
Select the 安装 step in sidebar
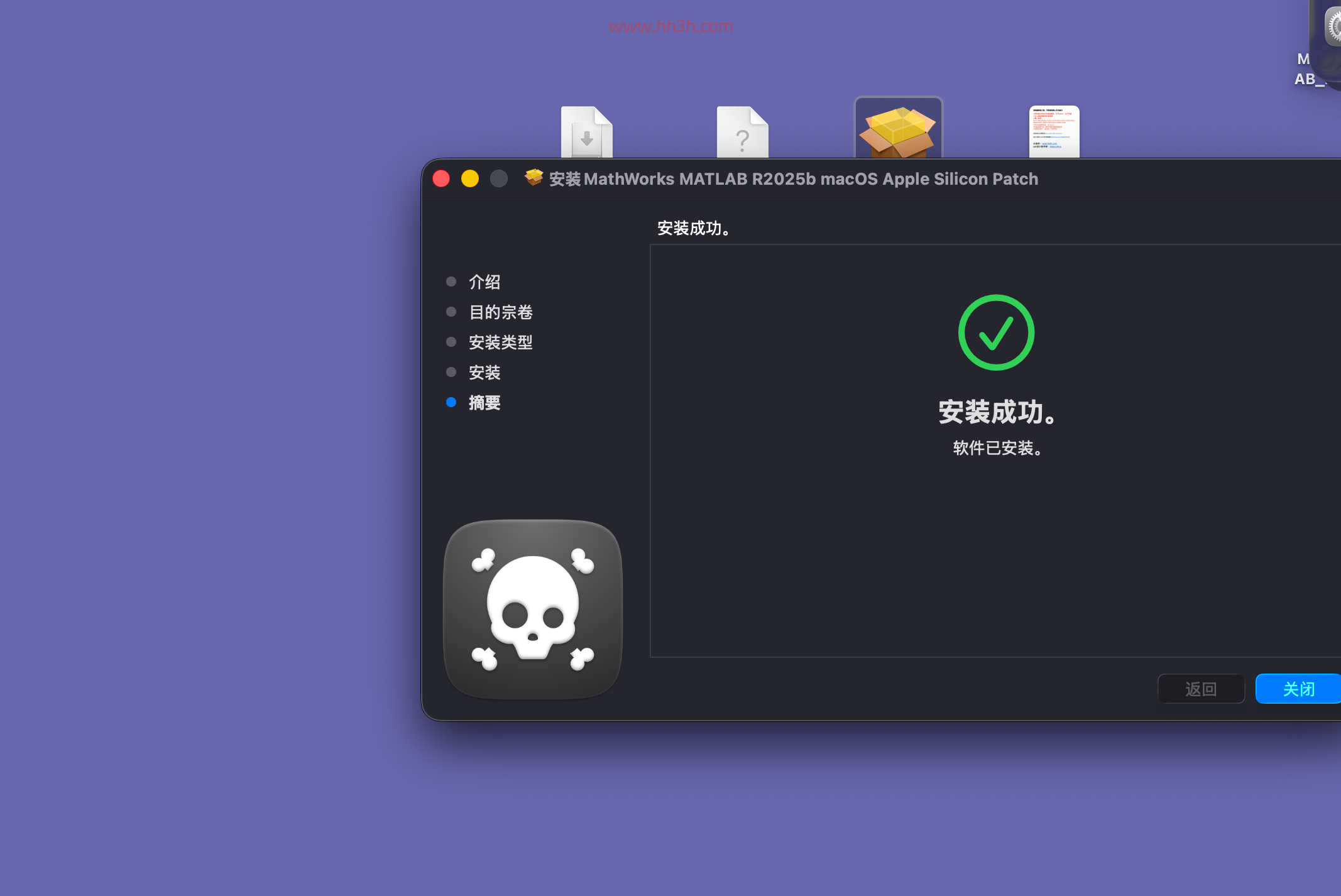(x=484, y=372)
